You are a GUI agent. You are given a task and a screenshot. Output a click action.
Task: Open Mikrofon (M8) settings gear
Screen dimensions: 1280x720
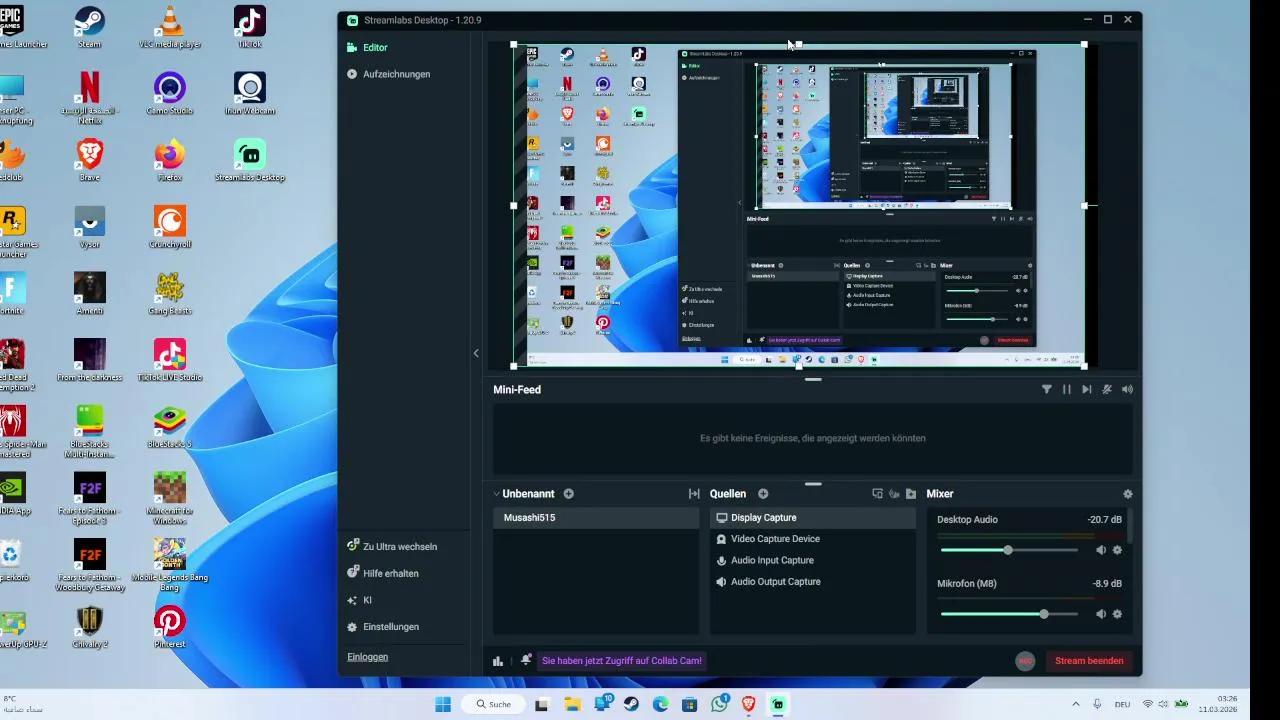1117,614
